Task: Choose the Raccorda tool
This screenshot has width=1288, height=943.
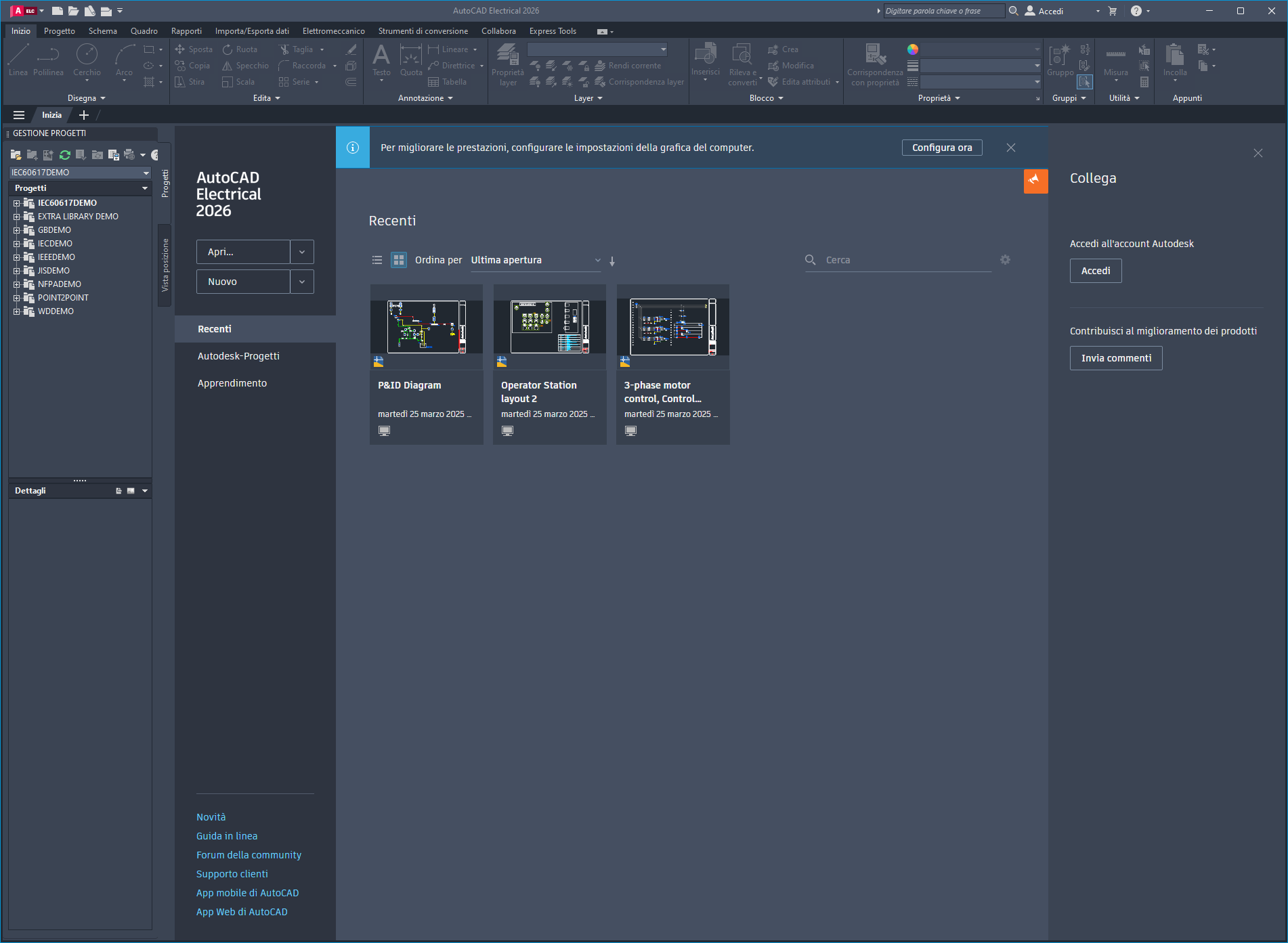Action: pyautogui.click(x=302, y=66)
